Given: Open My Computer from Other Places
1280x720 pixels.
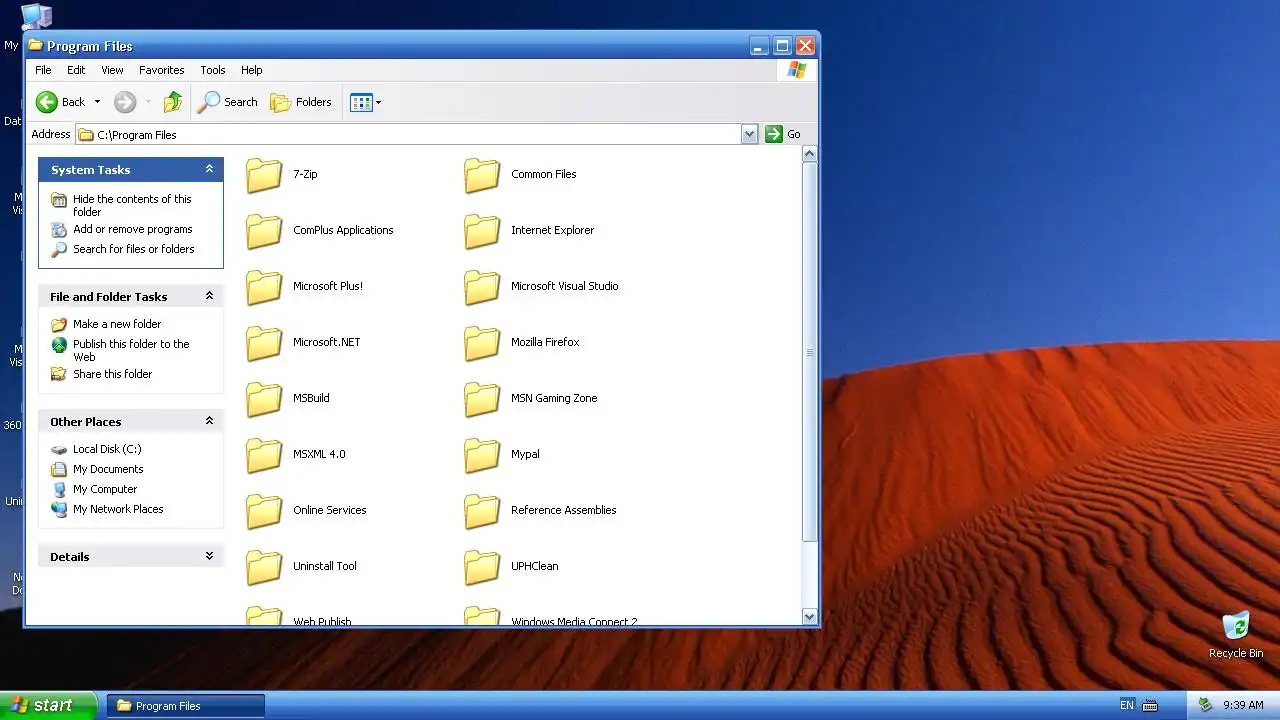Looking at the screenshot, I should (105, 489).
